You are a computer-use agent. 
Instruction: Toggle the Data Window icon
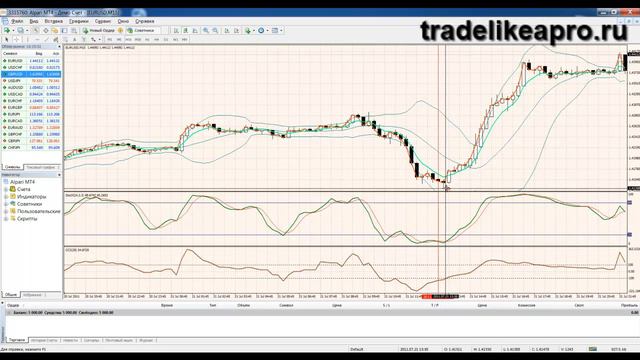pyautogui.click(x=46, y=30)
